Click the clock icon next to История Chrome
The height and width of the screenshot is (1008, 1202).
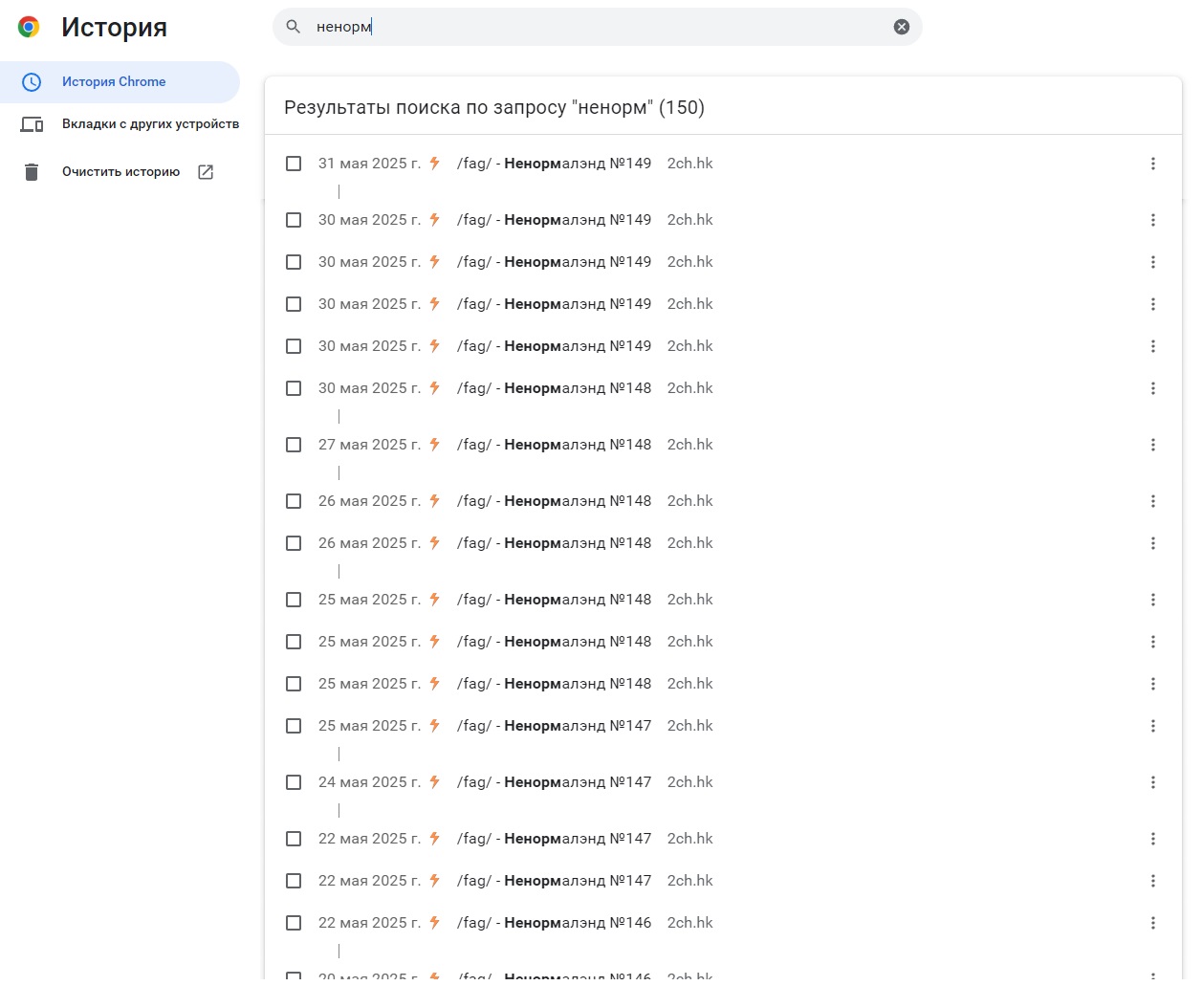(32, 82)
